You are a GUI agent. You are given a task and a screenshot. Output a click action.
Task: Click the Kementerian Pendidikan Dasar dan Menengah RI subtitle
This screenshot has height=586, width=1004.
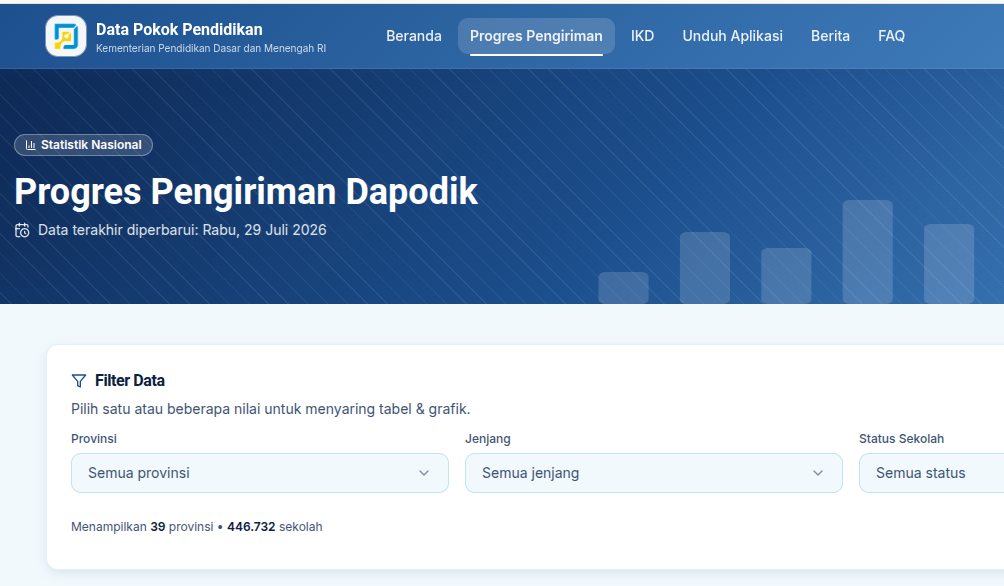(211, 49)
